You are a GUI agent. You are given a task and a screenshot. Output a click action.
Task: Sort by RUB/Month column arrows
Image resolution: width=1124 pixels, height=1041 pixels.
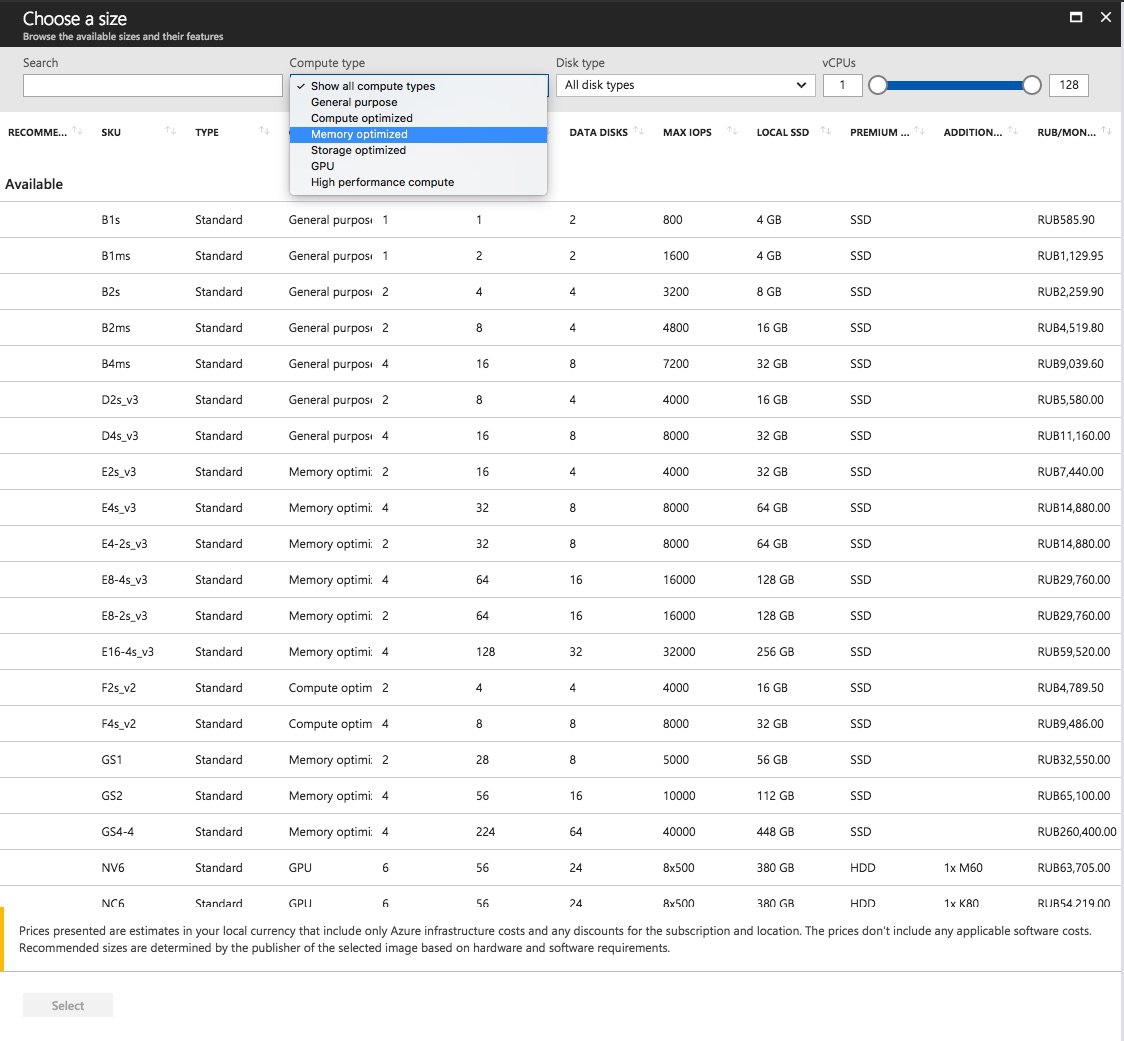tap(1106, 130)
